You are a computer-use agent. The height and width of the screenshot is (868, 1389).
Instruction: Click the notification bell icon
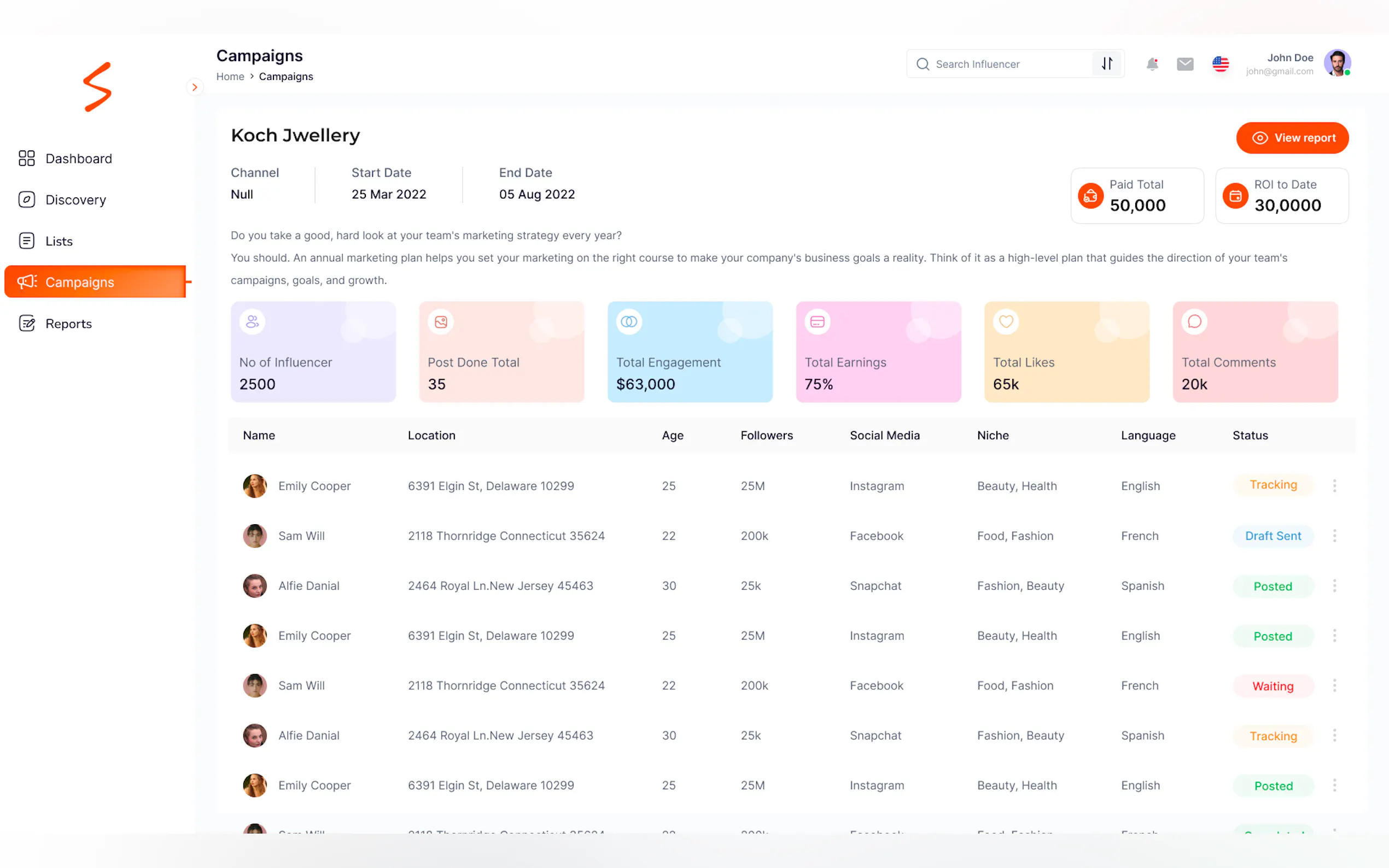pyautogui.click(x=1151, y=64)
